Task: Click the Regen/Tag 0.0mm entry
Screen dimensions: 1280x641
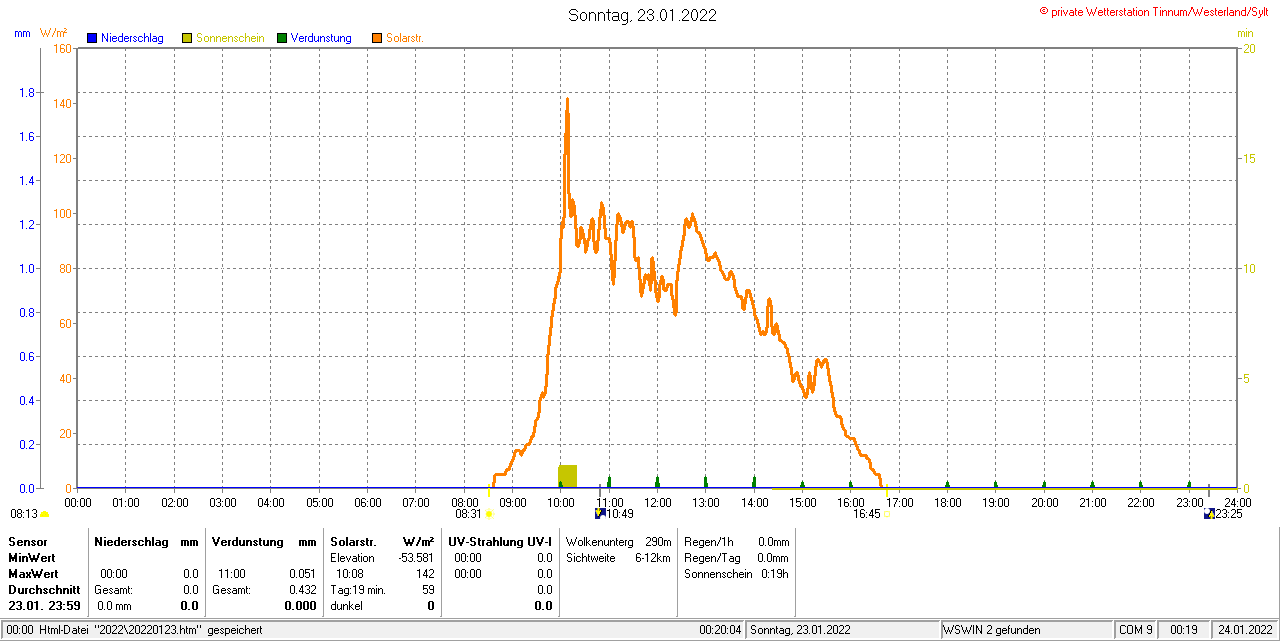Action: coord(736,558)
